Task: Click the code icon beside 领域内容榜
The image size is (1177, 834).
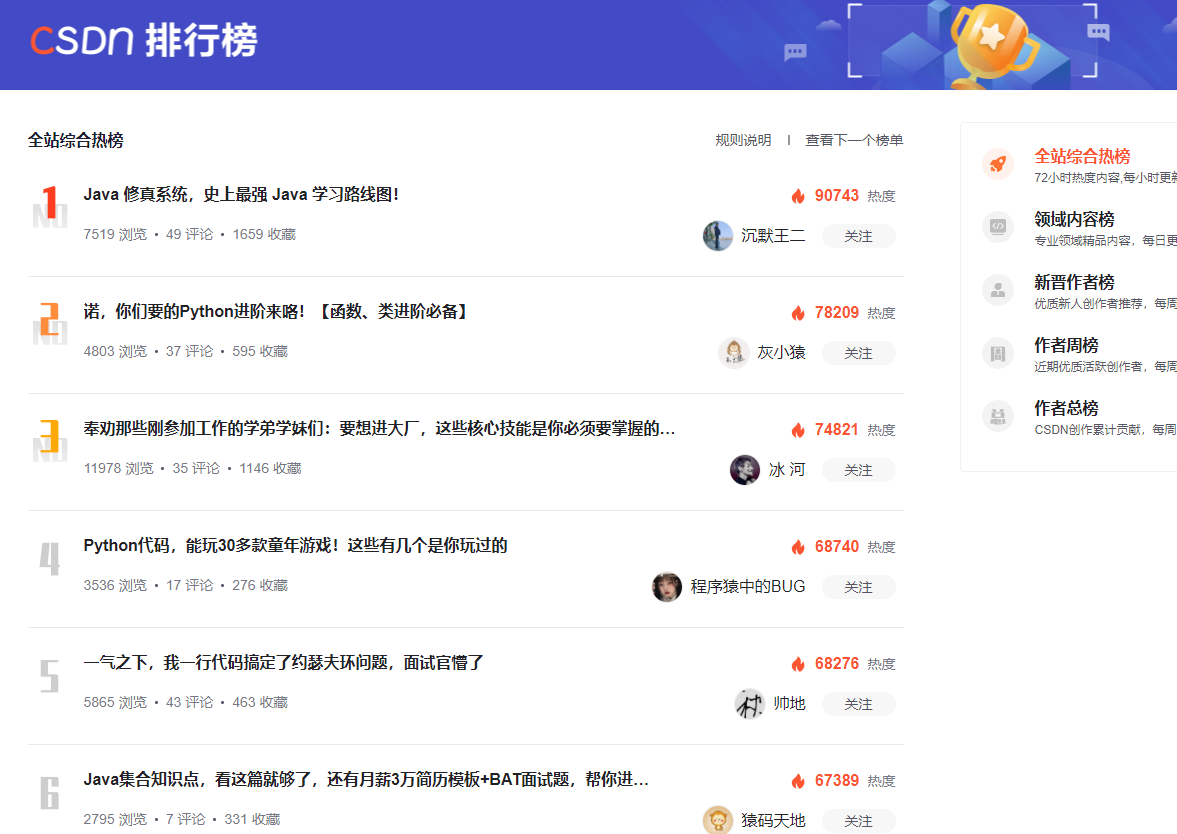Action: tap(998, 227)
